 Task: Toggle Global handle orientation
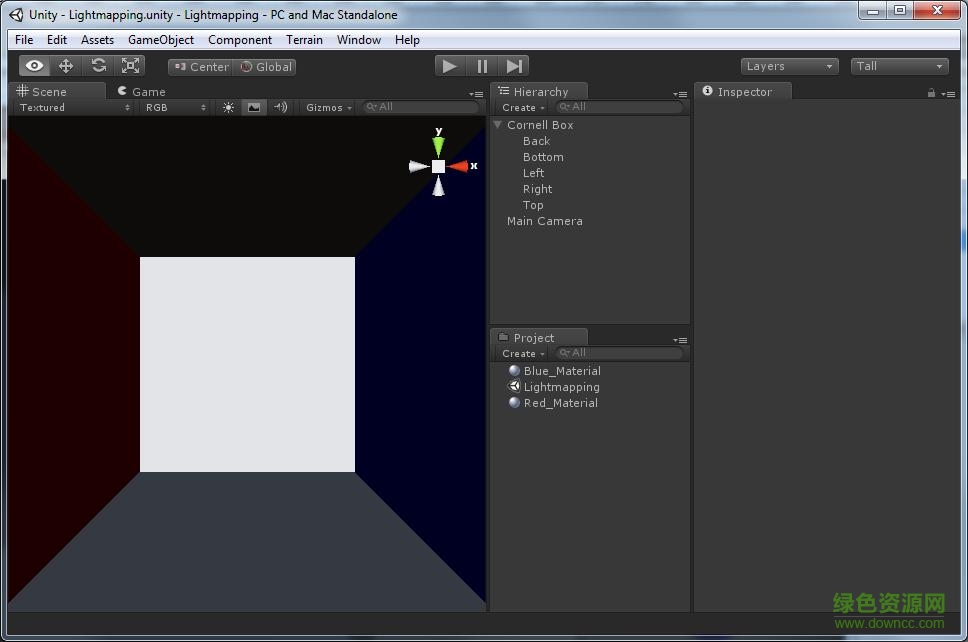[265, 67]
